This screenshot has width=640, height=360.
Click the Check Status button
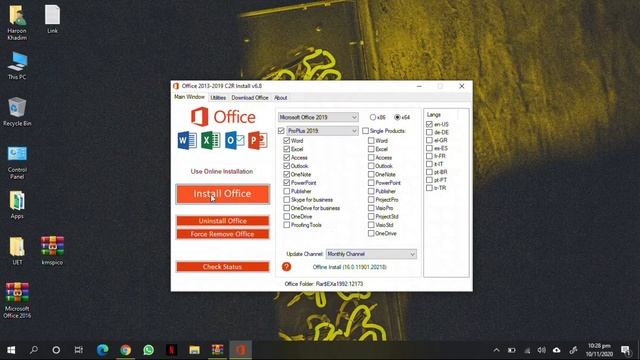[222, 267]
